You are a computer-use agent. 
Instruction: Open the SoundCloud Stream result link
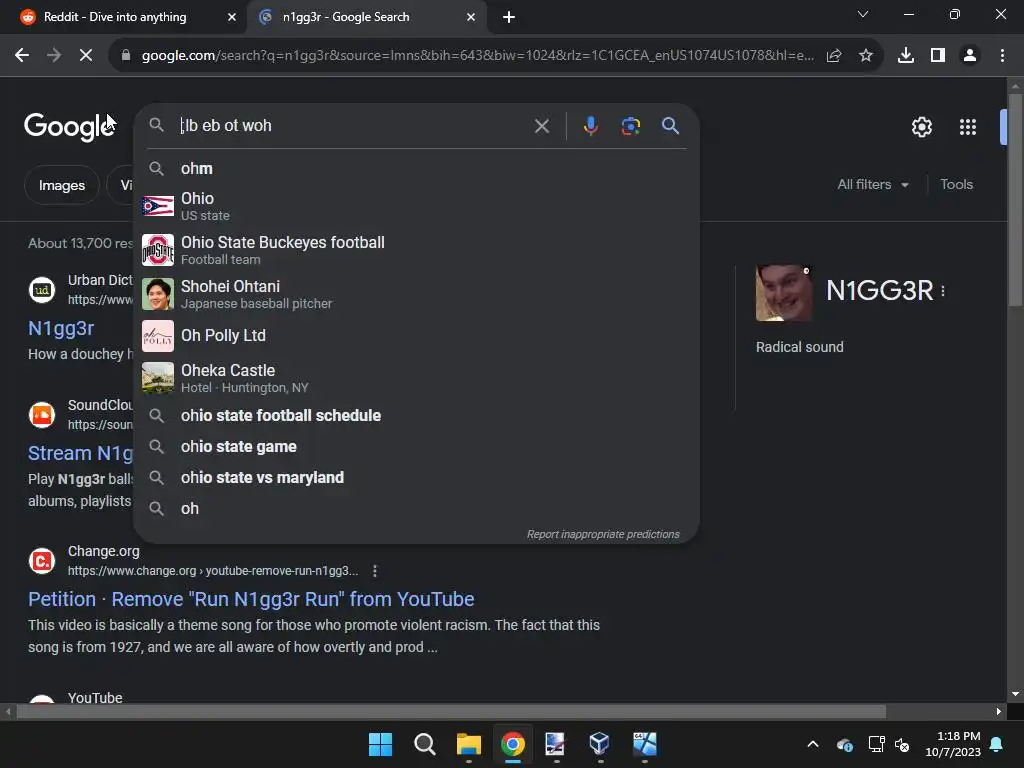pos(80,453)
